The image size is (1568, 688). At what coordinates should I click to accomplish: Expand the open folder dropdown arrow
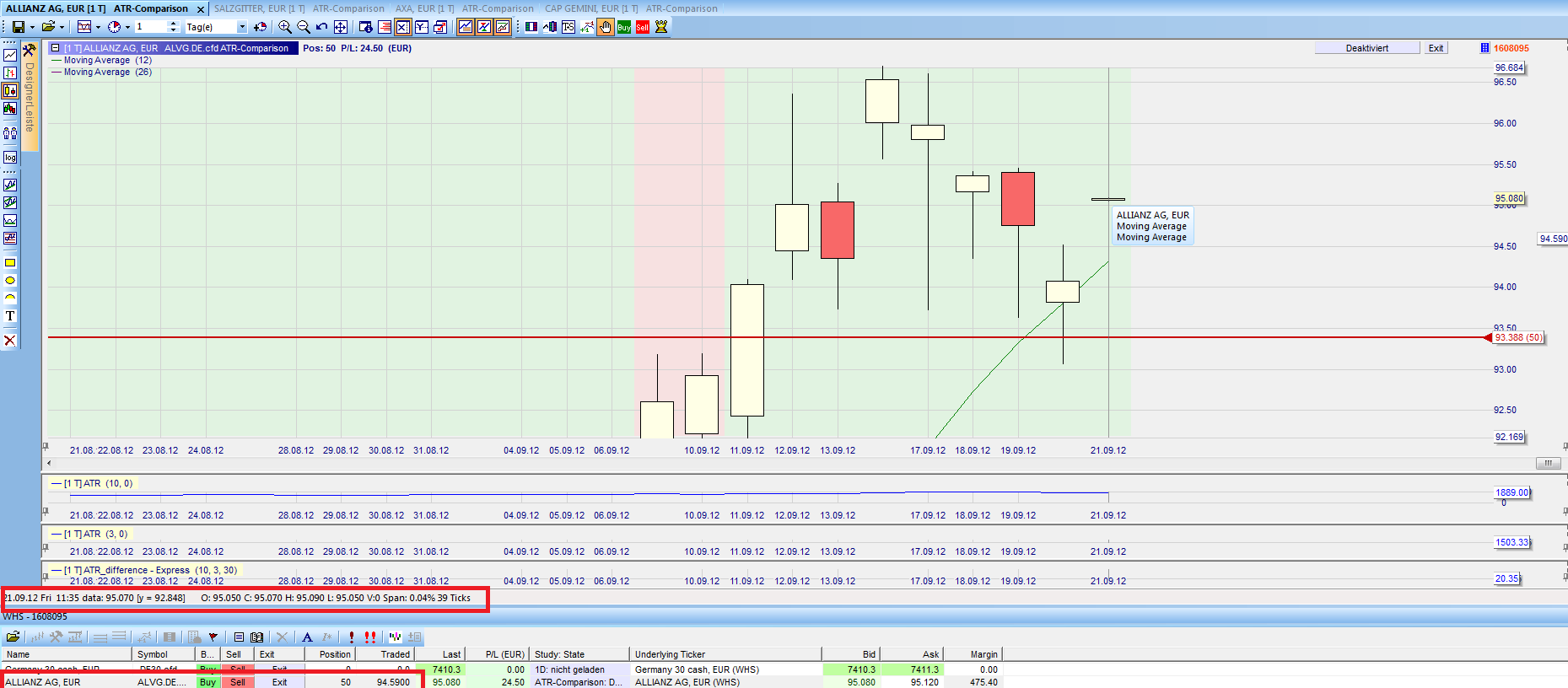(x=62, y=27)
